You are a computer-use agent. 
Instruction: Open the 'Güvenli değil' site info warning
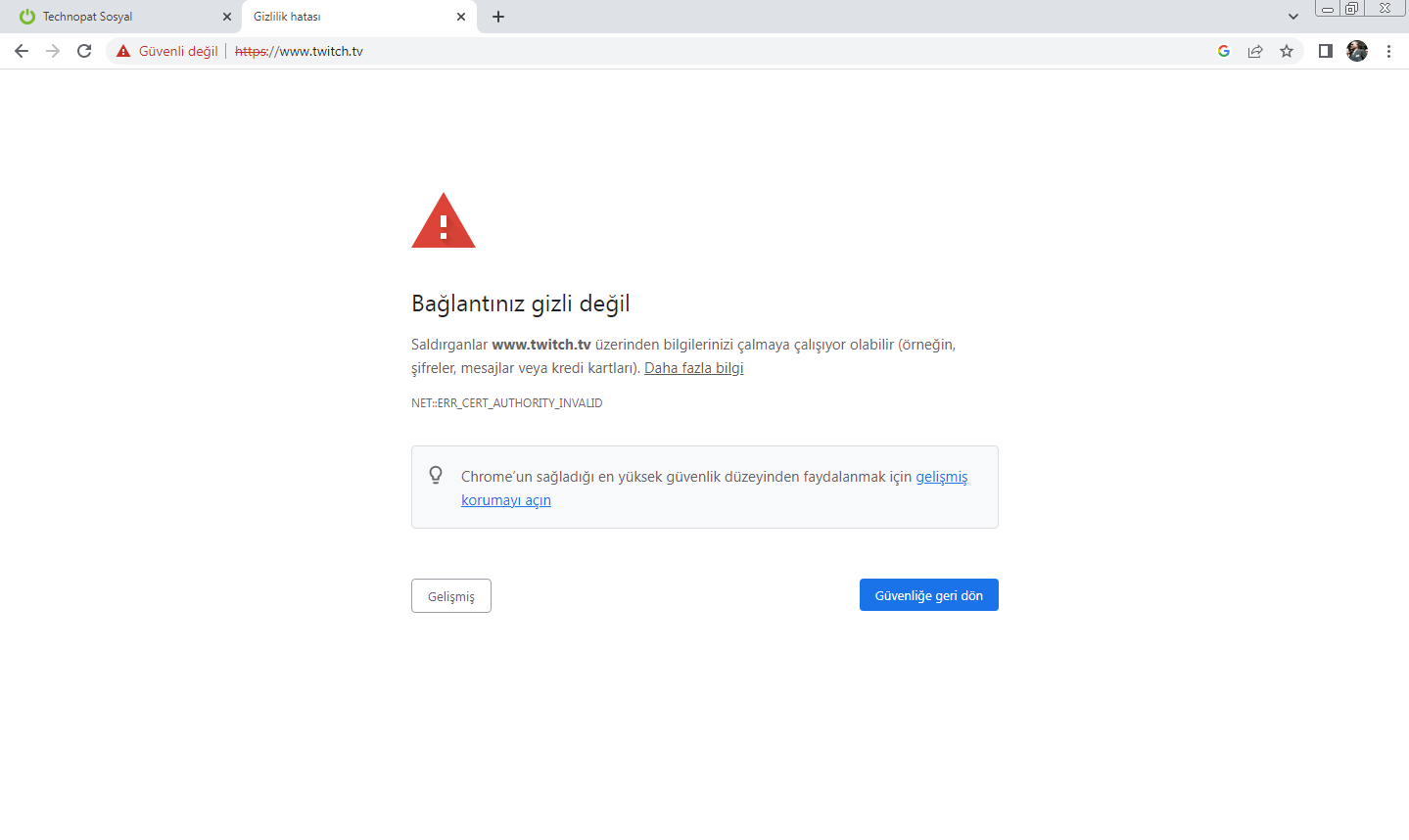(x=167, y=51)
